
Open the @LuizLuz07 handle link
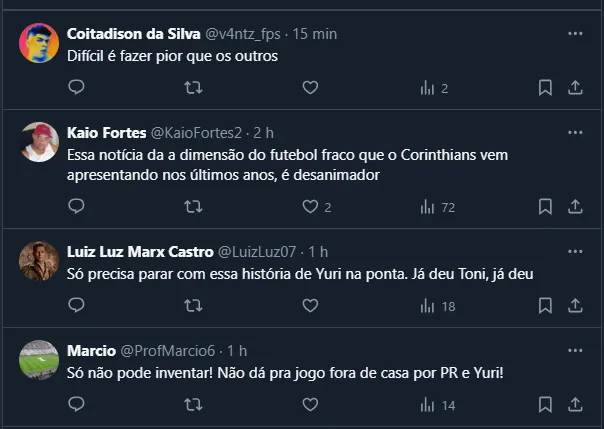pos(257,251)
